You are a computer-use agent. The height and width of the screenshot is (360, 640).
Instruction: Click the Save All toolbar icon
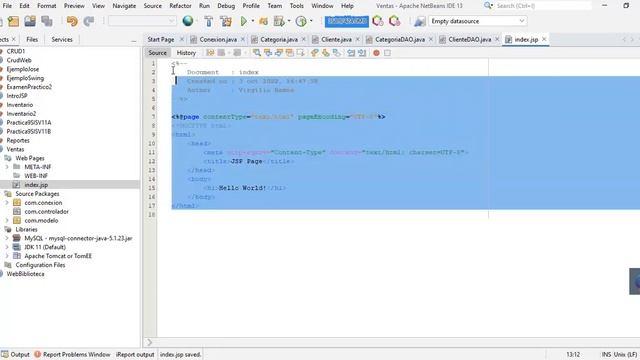47,21
